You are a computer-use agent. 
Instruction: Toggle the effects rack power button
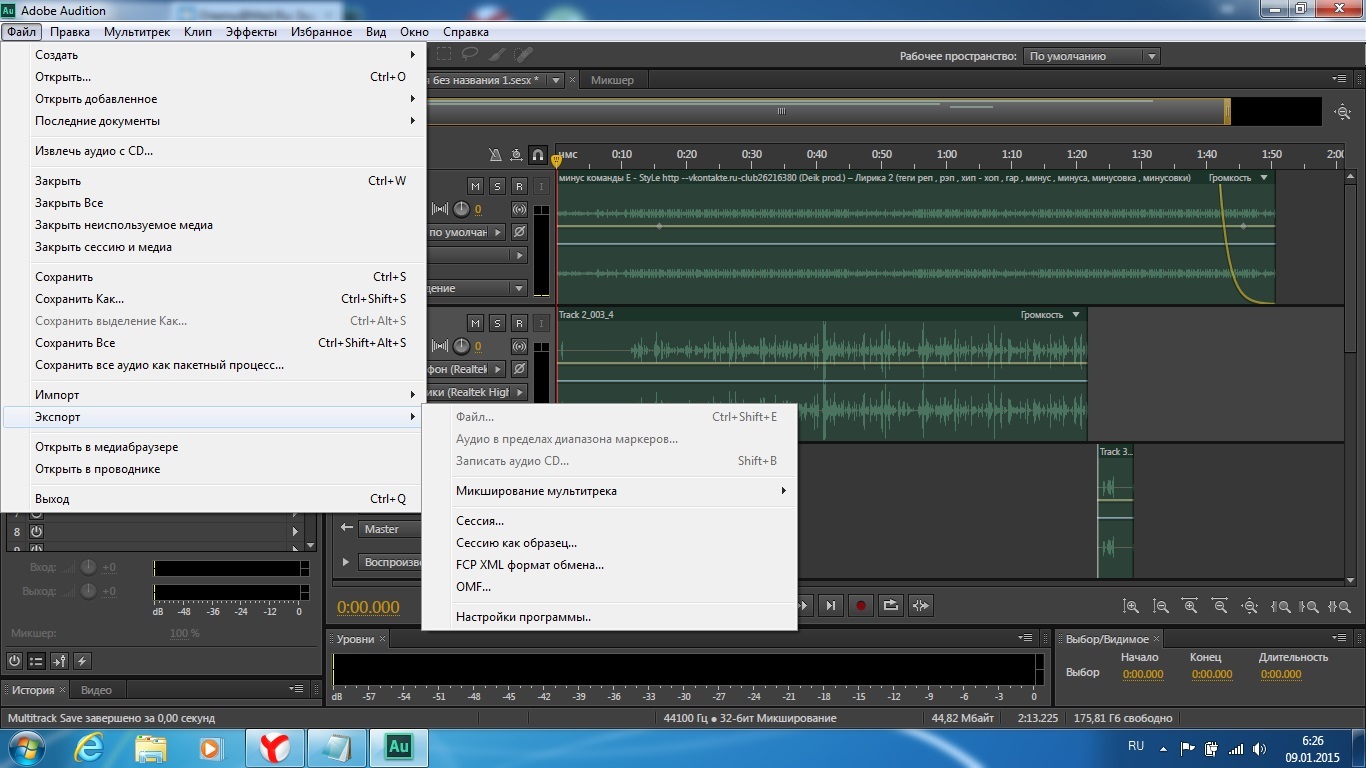14,660
